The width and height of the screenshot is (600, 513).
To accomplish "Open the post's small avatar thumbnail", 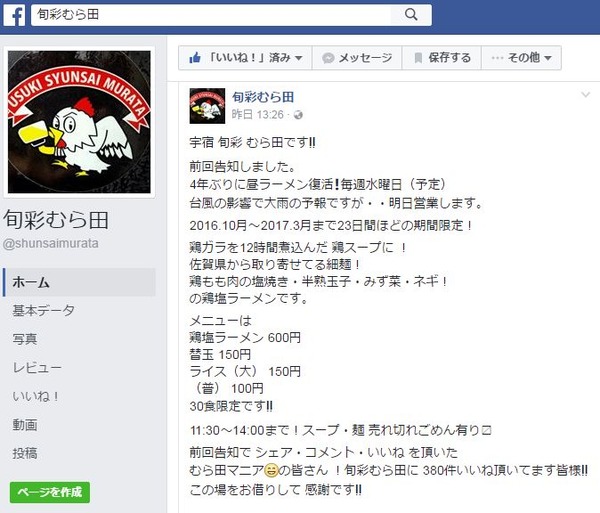I will coord(207,106).
